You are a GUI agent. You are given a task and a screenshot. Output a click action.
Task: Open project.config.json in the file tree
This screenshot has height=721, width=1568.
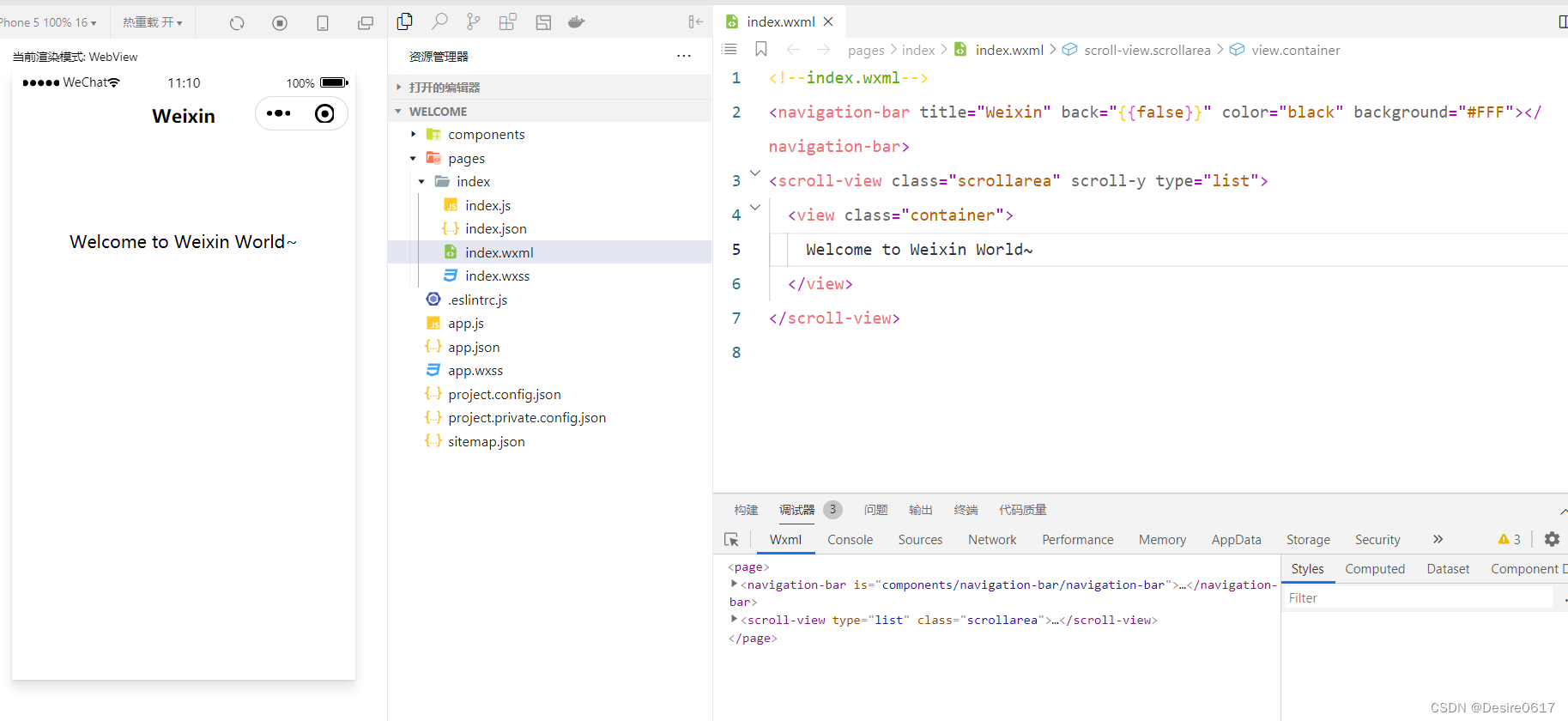click(x=504, y=394)
